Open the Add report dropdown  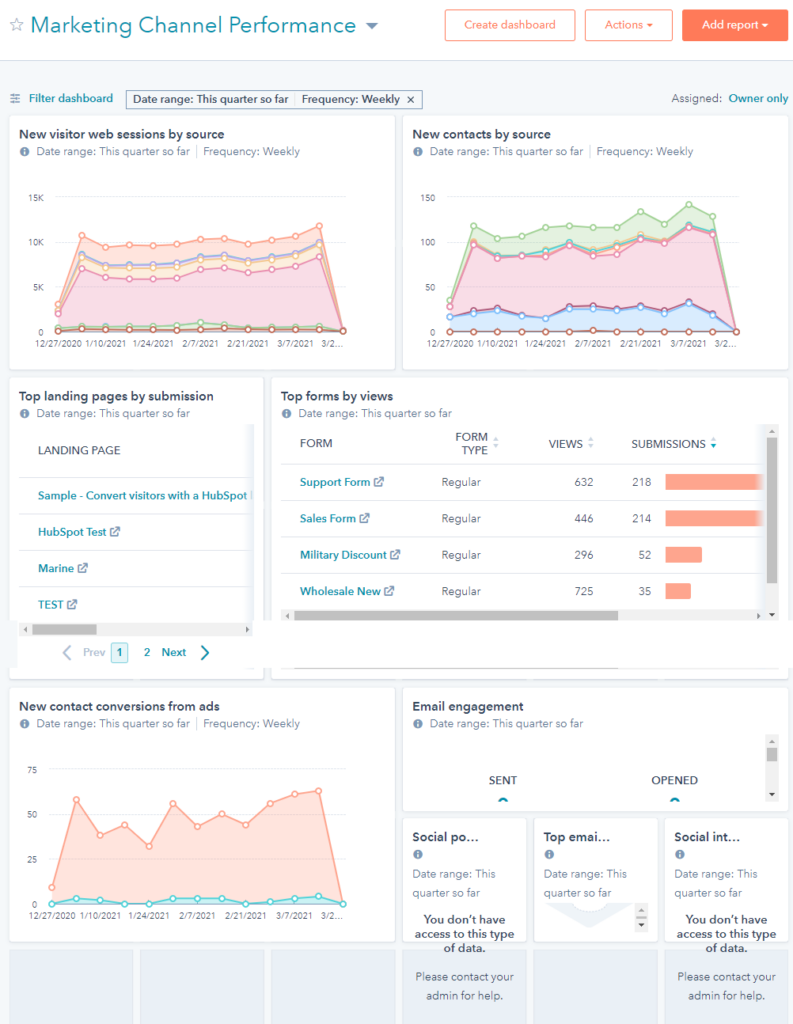[734, 25]
